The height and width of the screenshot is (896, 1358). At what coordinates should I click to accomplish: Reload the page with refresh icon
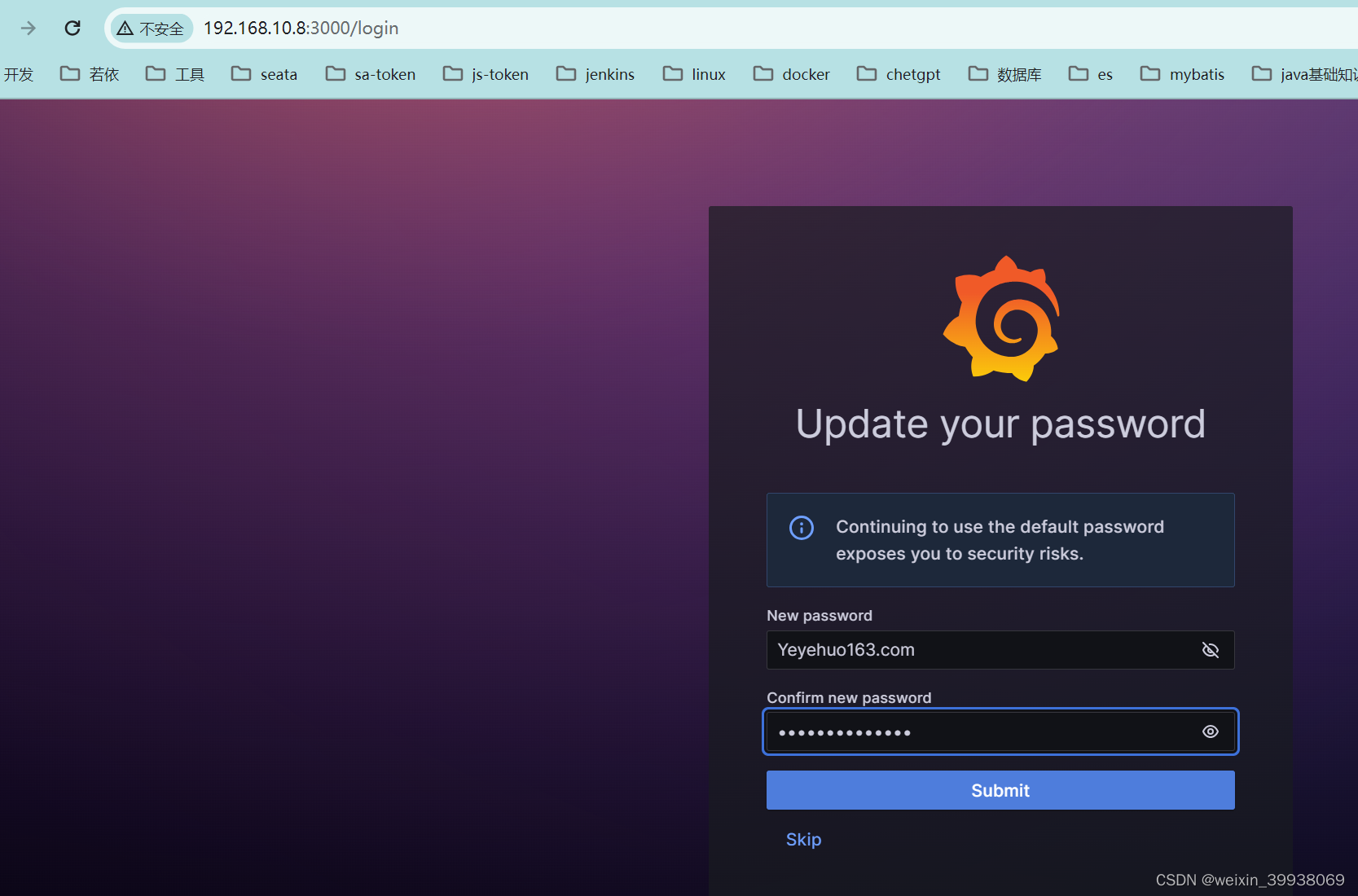pos(73,29)
